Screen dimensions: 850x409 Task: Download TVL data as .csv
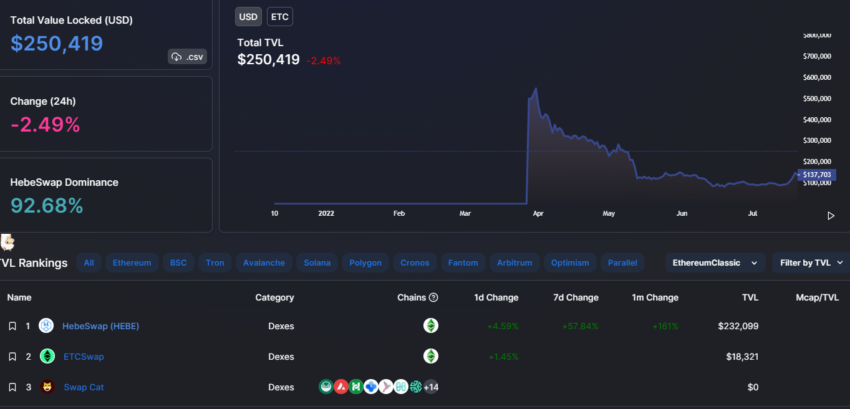point(187,56)
